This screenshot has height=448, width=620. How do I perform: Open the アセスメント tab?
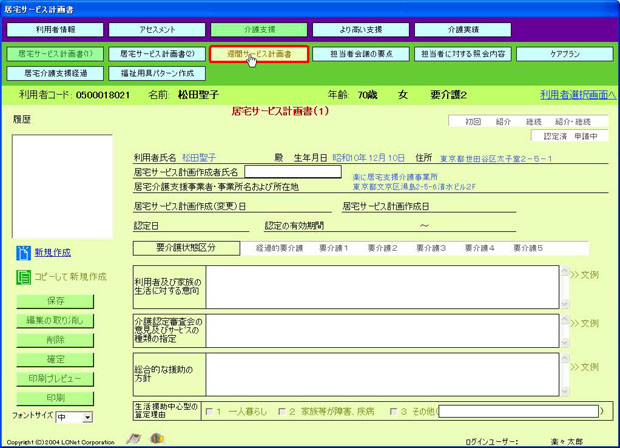157,30
